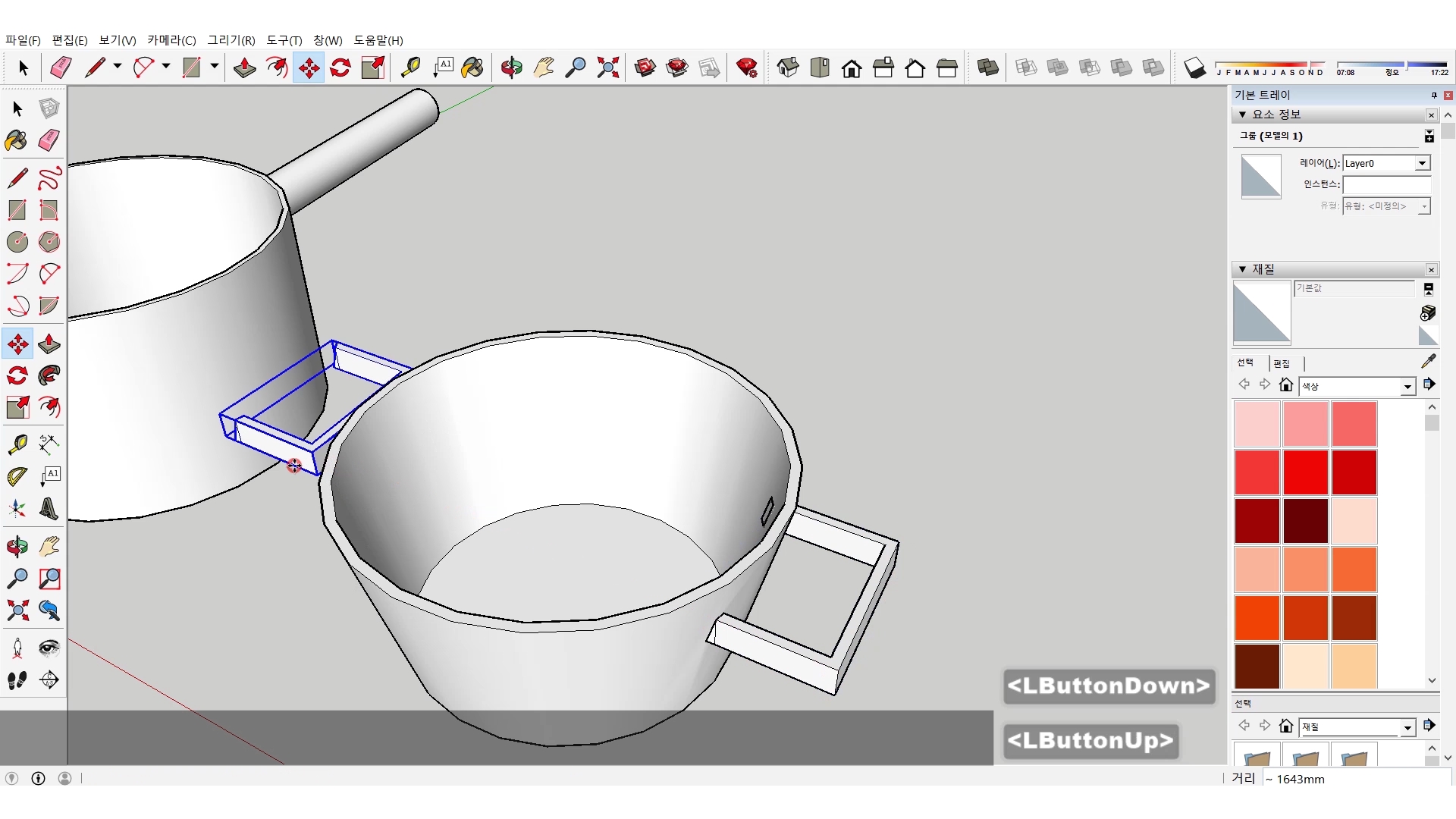Select the Orbit tool in the left toolbar
This screenshot has height=819, width=1456.
[17, 547]
